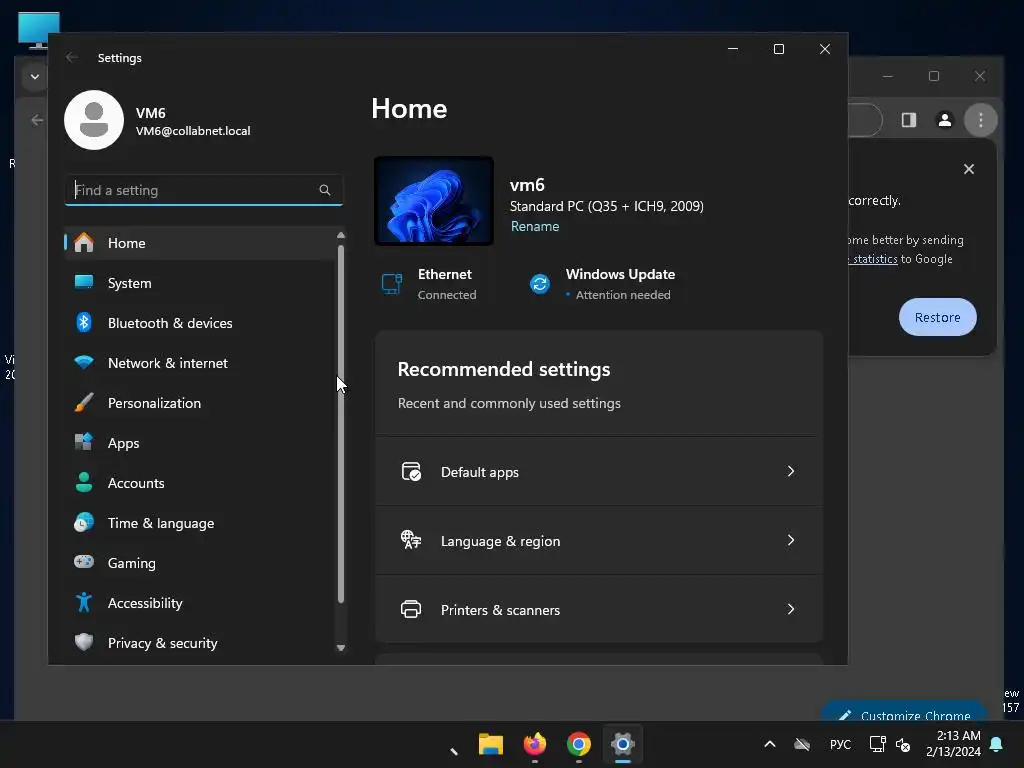The height and width of the screenshot is (768, 1024).
Task: Open the statistics link in Chrome
Action: point(874,259)
